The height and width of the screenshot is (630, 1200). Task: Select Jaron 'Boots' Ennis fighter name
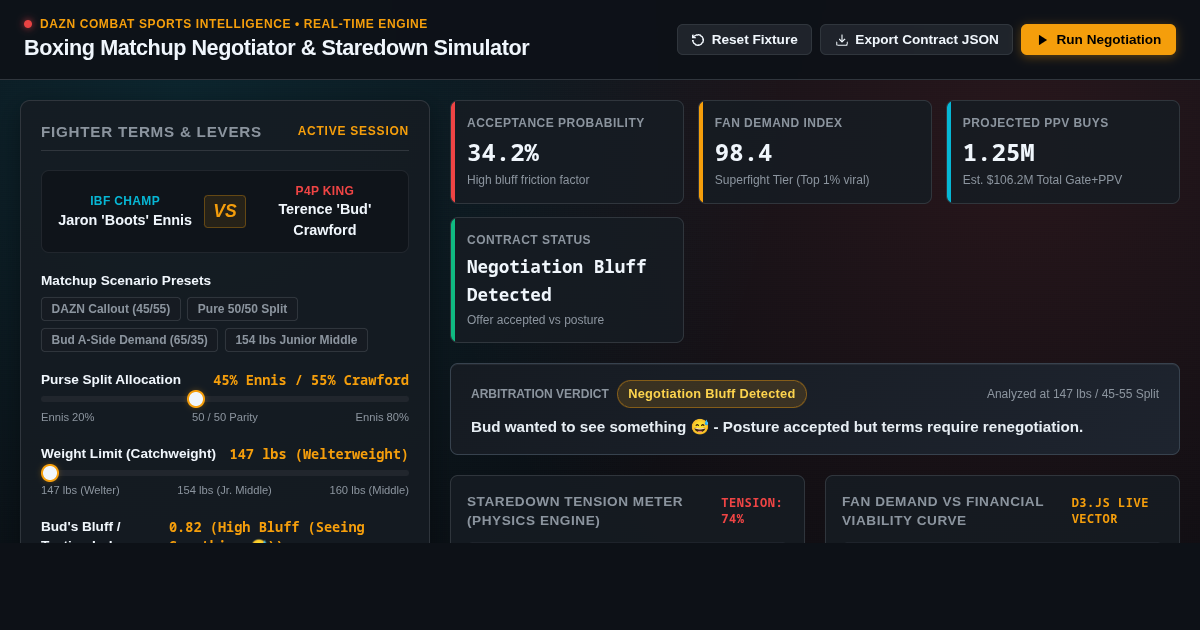[x=125, y=220]
